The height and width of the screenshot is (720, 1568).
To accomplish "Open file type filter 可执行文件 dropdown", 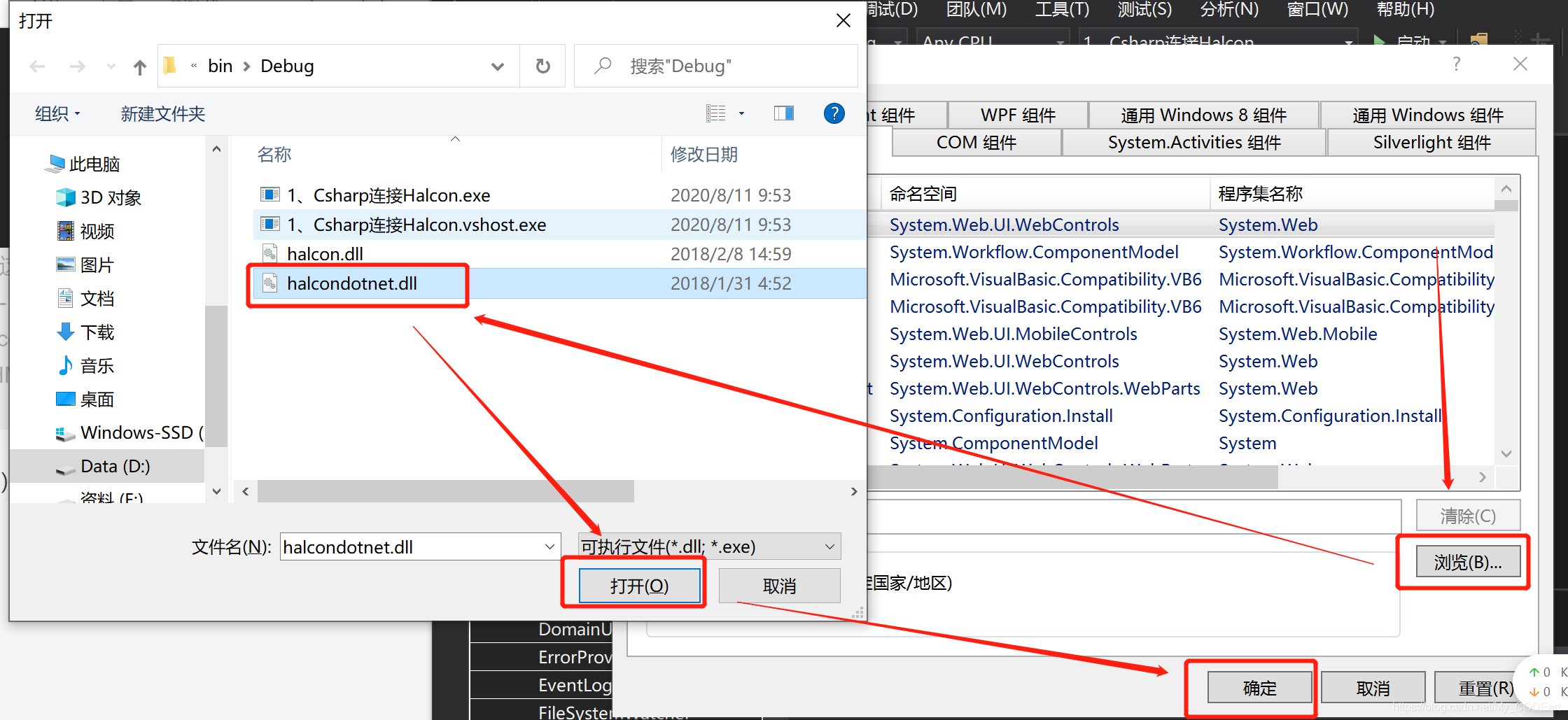I will pos(829,546).
